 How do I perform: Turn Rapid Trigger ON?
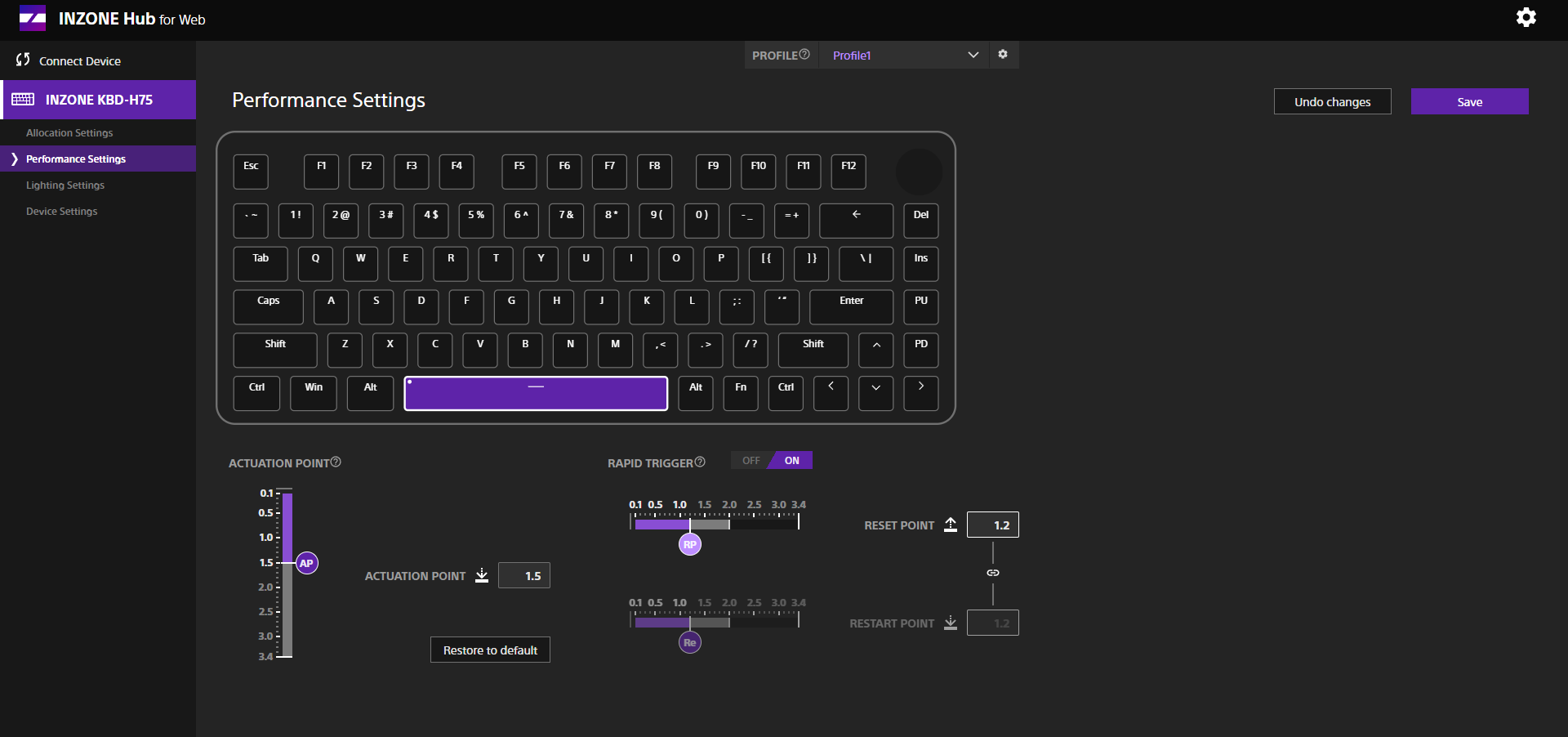tap(791, 460)
